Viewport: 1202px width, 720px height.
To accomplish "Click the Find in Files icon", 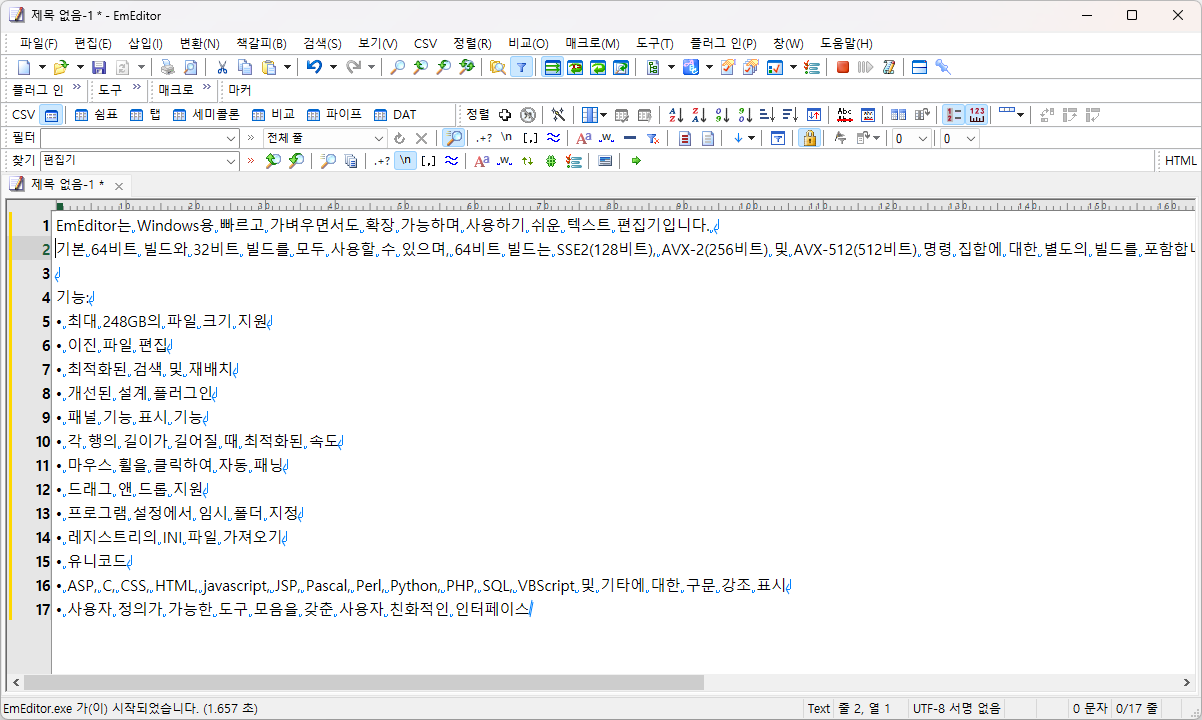I will coord(497,67).
